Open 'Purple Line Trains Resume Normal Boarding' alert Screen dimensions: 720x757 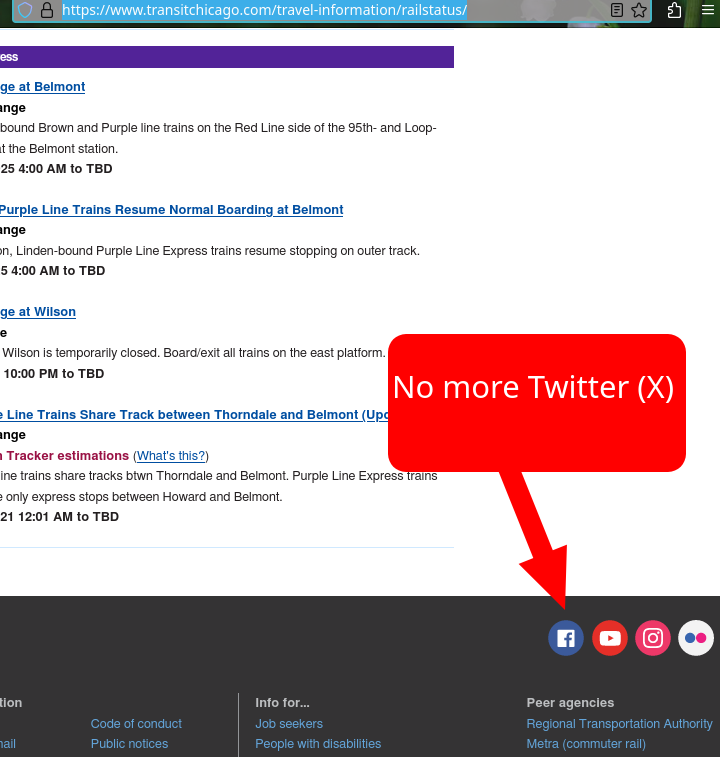(x=171, y=210)
